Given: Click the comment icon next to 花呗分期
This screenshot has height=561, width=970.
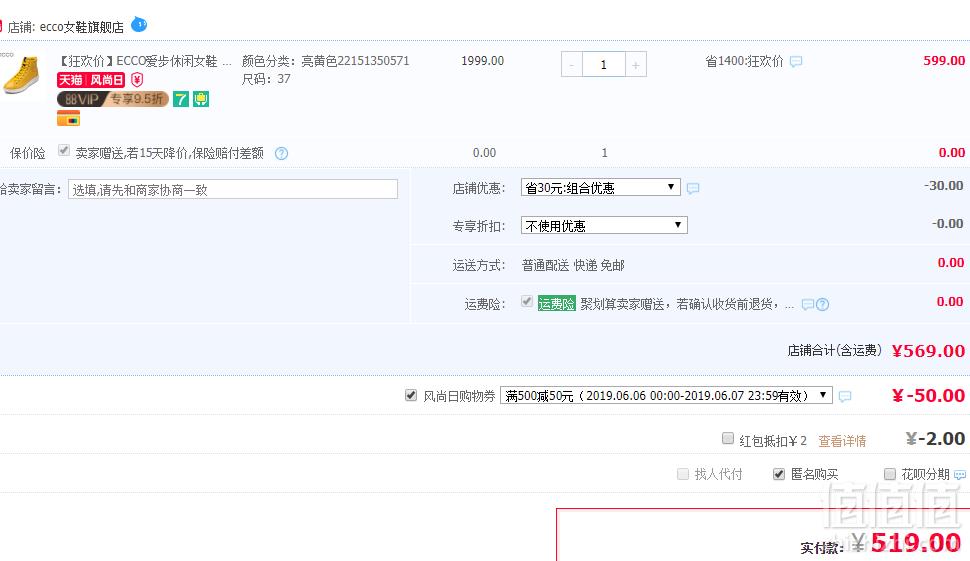Looking at the screenshot, I should tap(960, 474).
